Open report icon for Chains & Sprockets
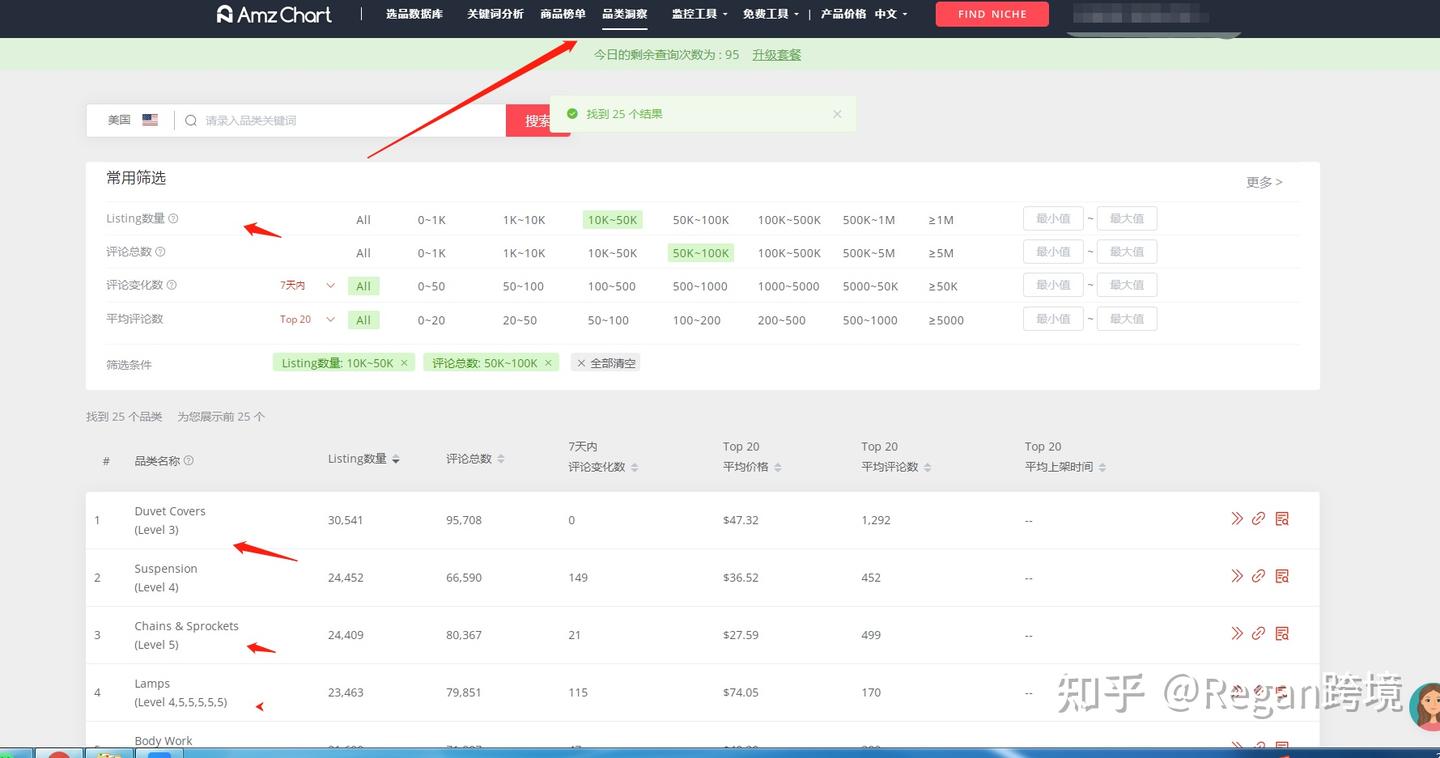1440x758 pixels. tap(1282, 633)
